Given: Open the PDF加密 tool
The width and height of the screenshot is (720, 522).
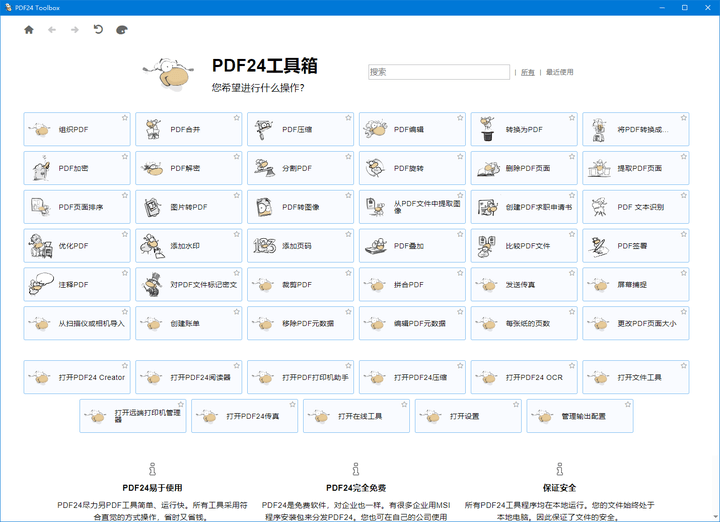Looking at the screenshot, I should (x=77, y=168).
